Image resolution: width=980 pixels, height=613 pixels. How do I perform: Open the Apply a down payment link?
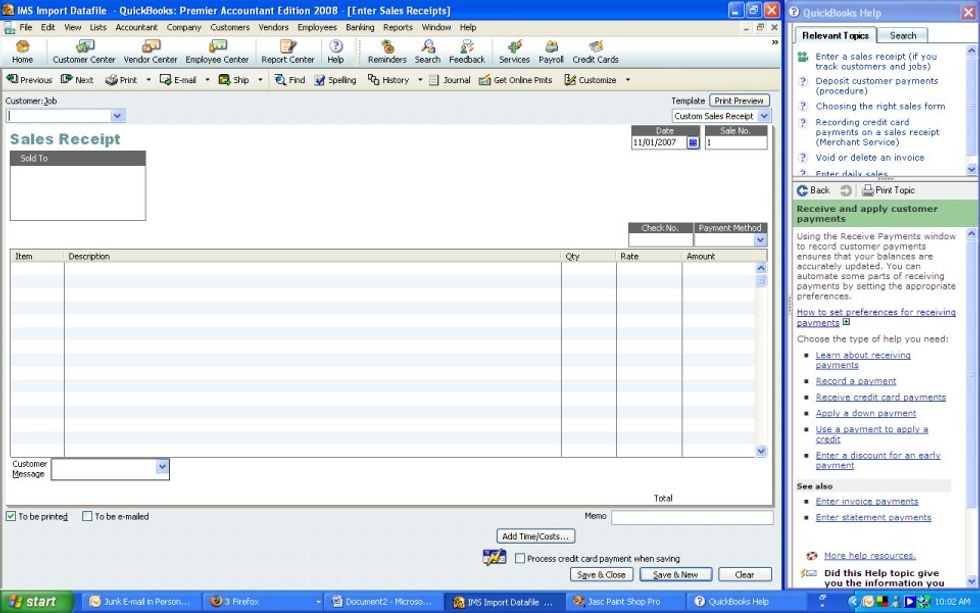866,413
